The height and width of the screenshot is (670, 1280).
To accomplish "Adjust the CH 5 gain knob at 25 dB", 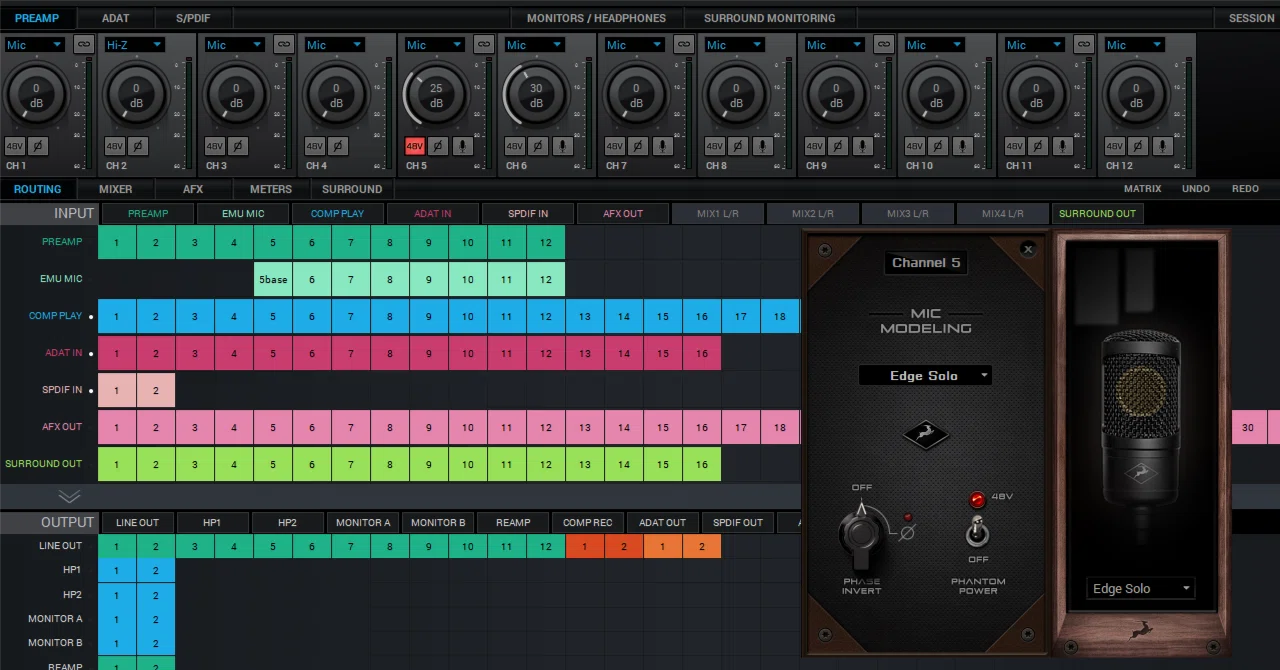I will (436, 95).
